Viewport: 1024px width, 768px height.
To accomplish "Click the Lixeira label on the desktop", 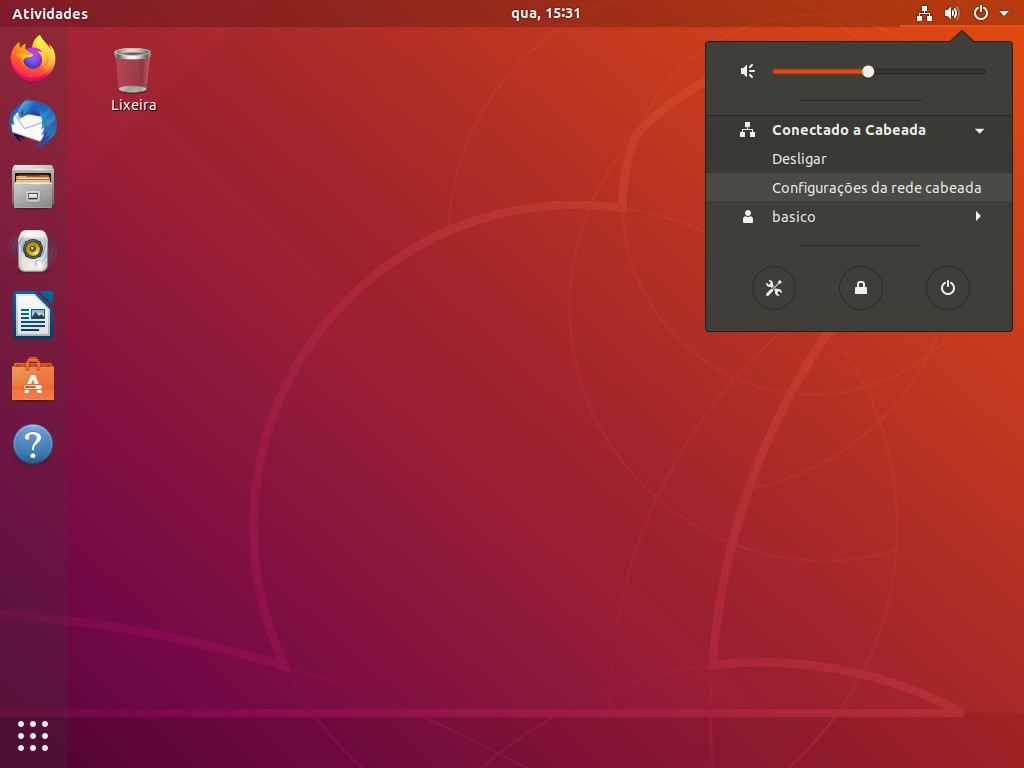I will tap(133, 105).
